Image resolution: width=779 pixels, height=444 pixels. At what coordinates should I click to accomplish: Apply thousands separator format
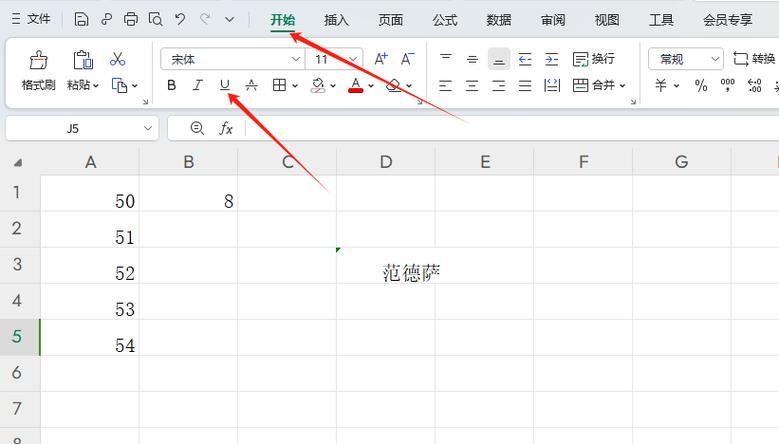click(x=728, y=85)
